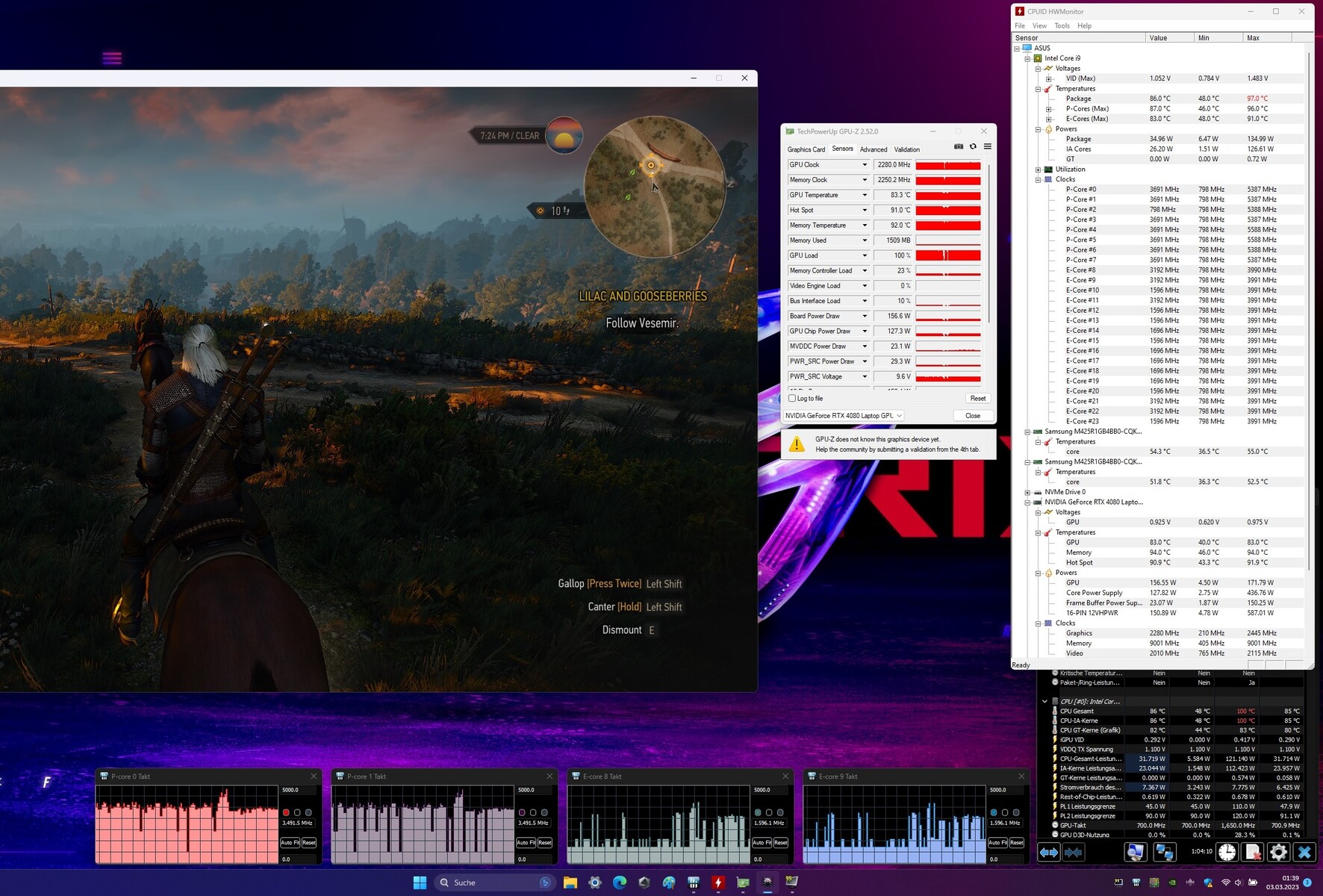Image resolution: width=1323 pixels, height=896 pixels.
Task: Open HWMonitor Help menu
Action: click(x=1084, y=25)
